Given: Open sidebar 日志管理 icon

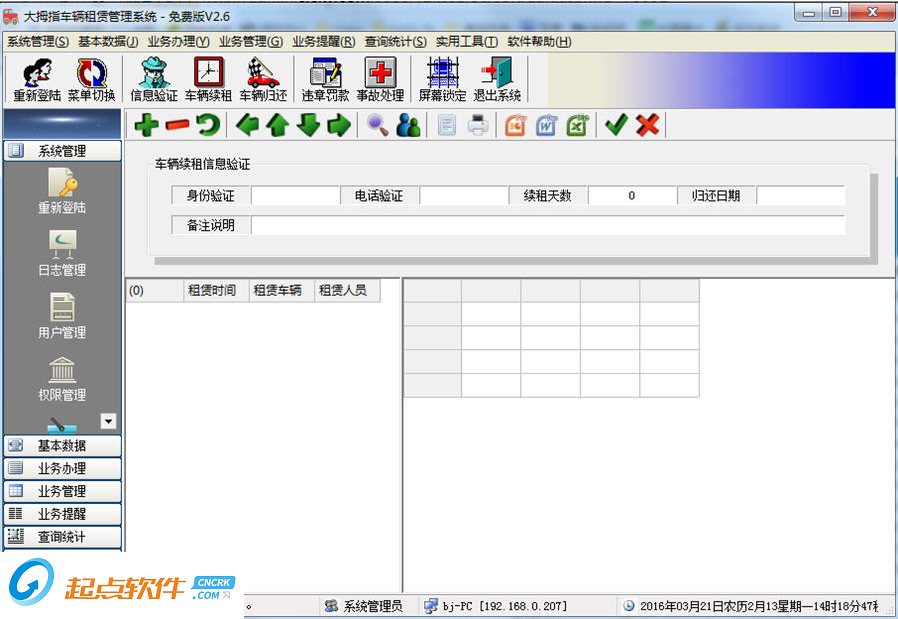Looking at the screenshot, I should [x=62, y=253].
